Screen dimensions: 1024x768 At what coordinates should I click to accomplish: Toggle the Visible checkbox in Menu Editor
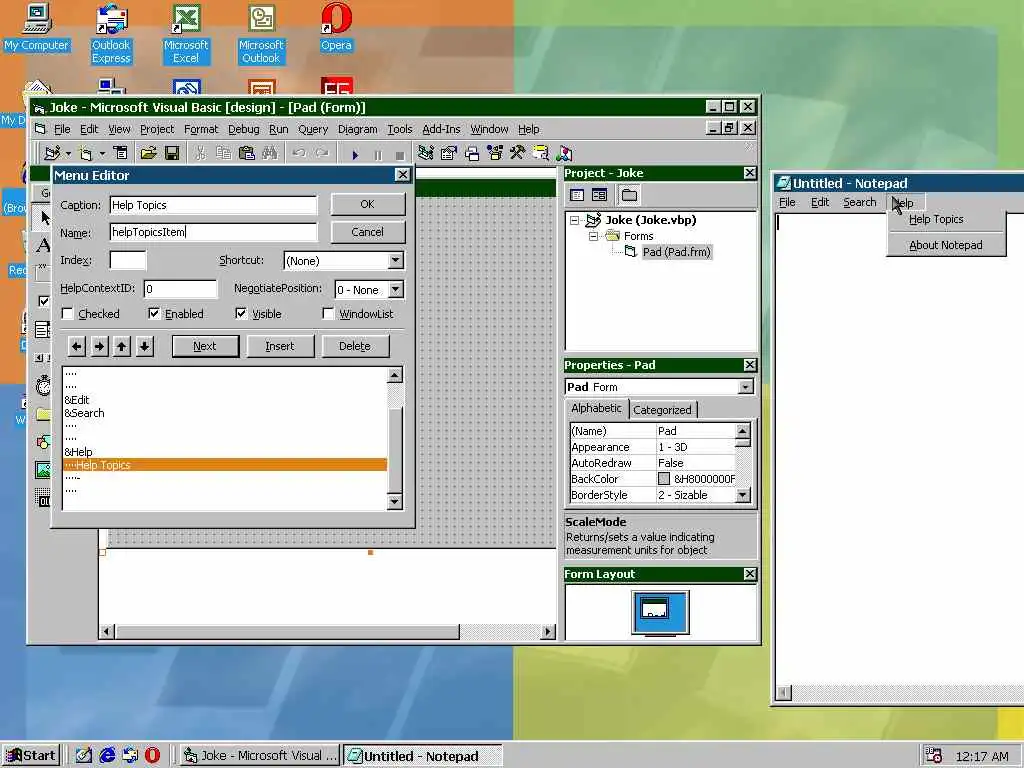coord(241,314)
